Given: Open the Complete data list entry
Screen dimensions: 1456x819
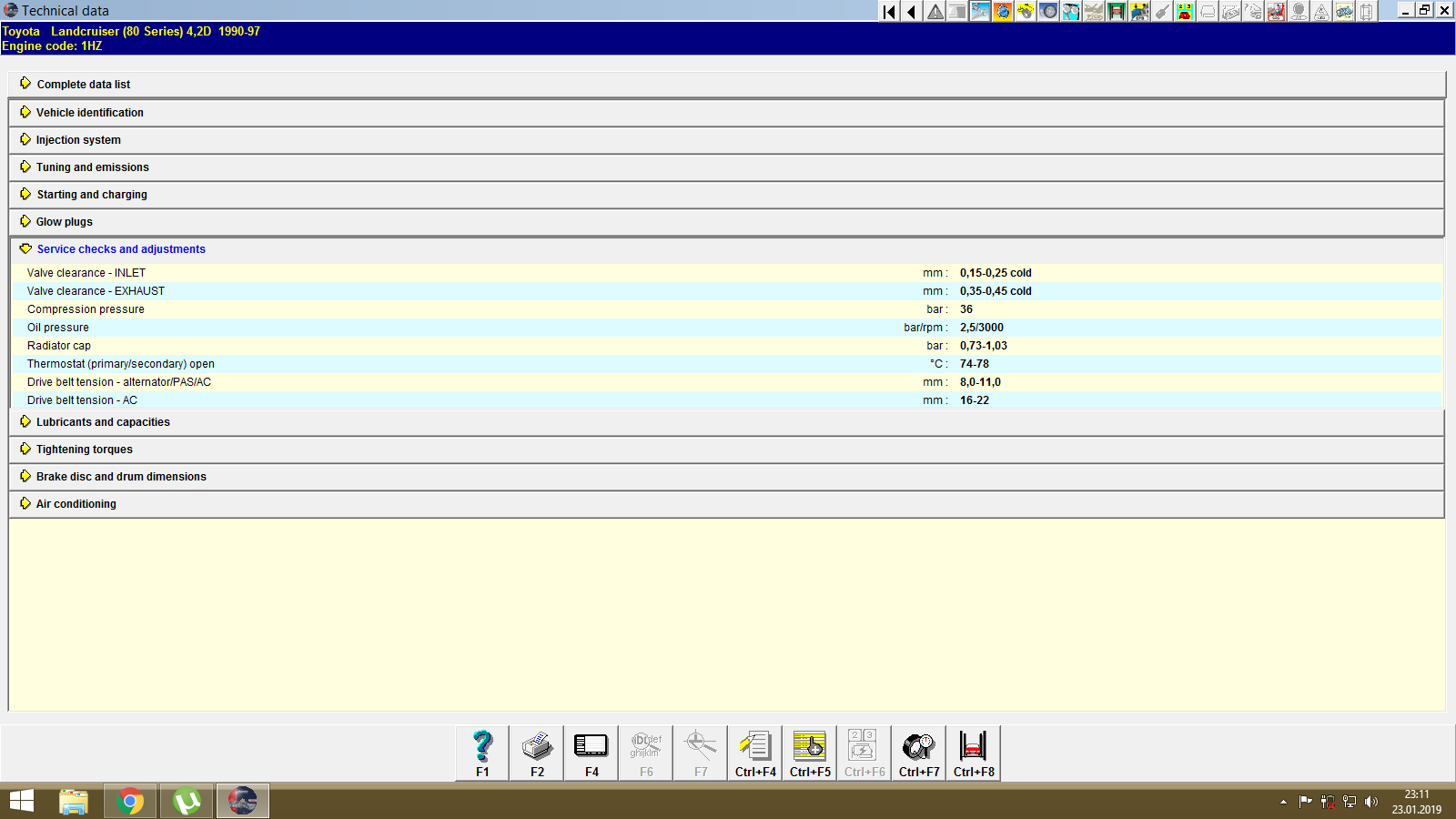Looking at the screenshot, I should point(83,84).
